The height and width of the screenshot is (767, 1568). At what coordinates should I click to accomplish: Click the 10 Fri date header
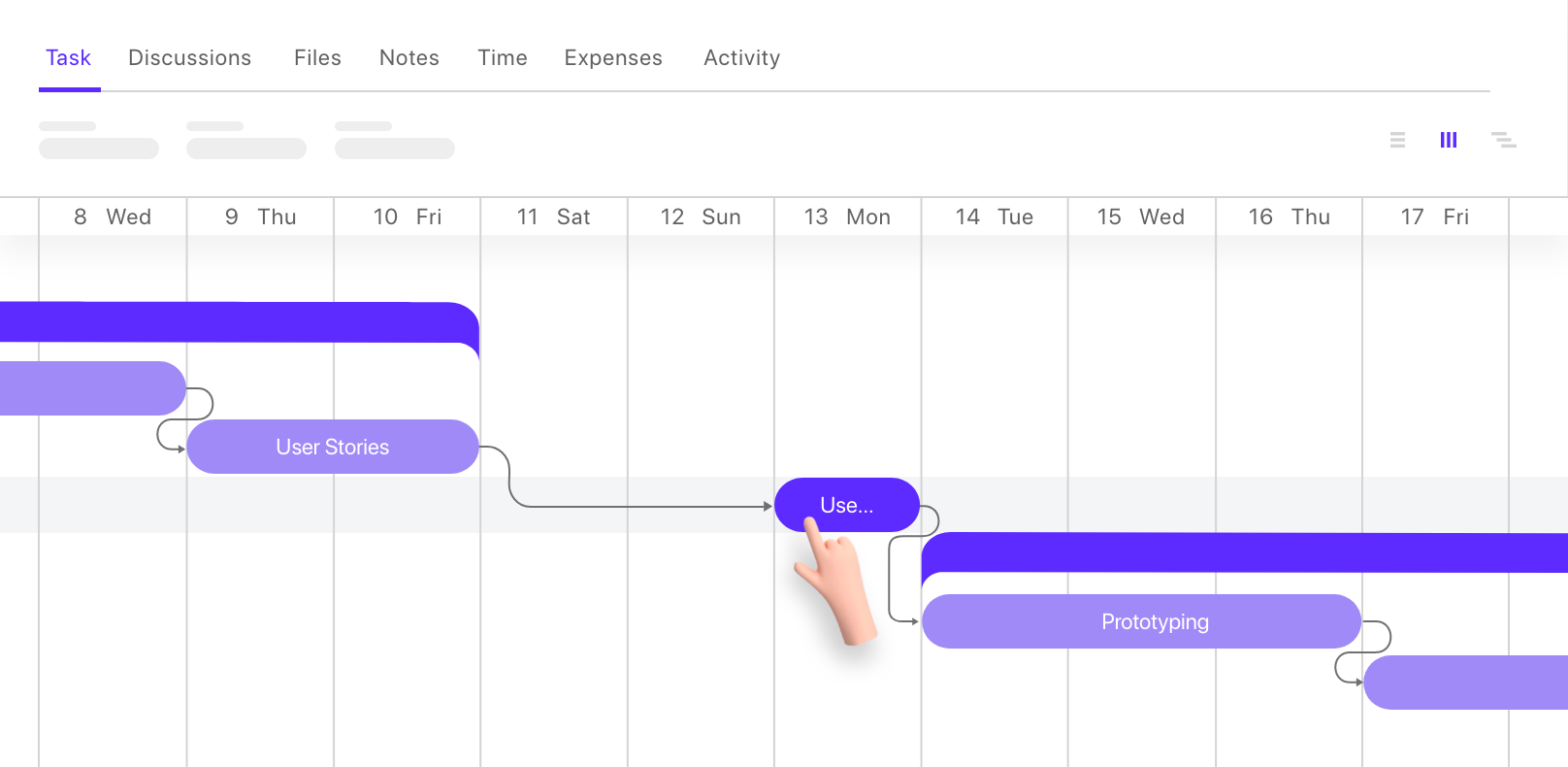408,217
